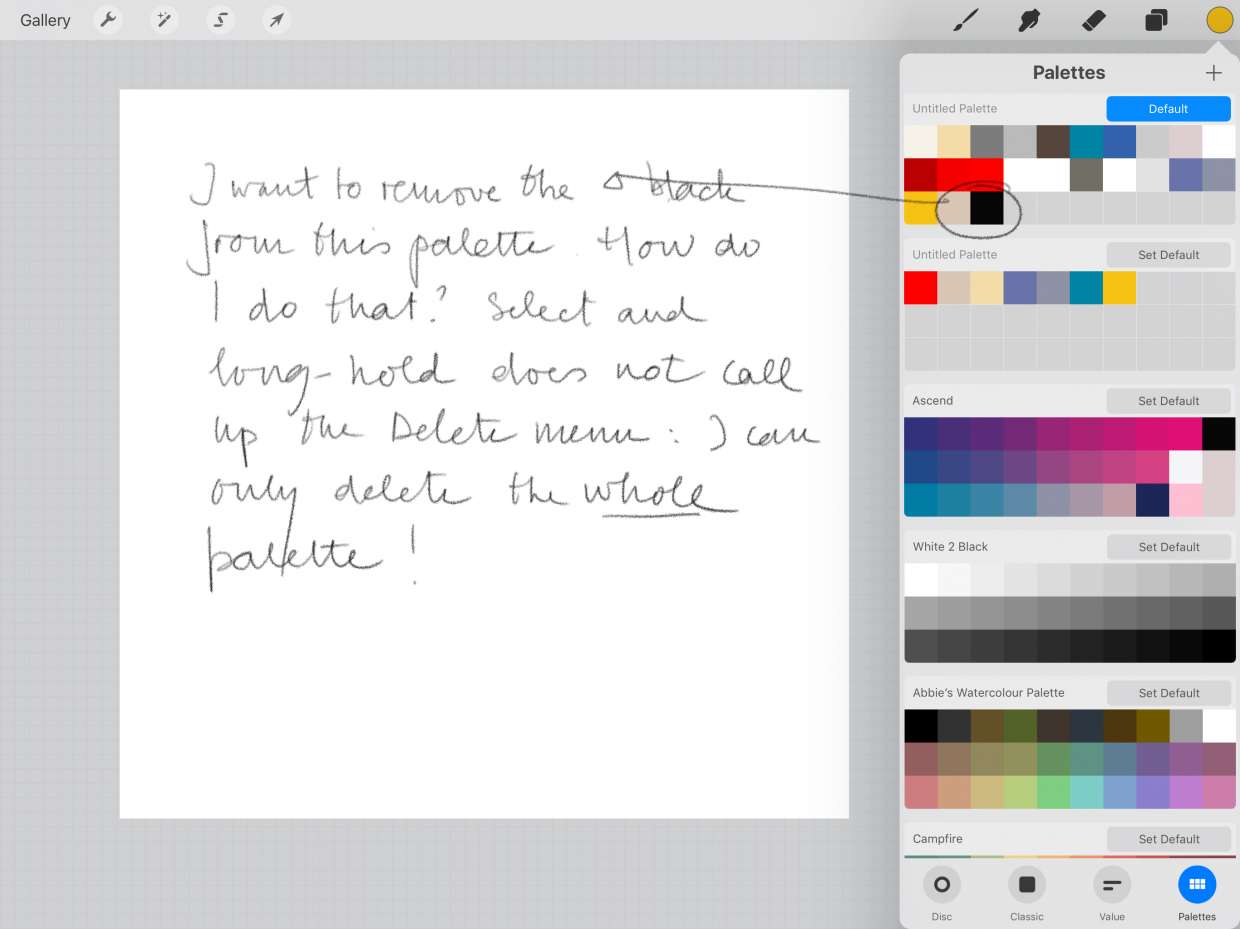Switch to the Value color mode
Viewport: 1240px width, 929px height.
click(x=1111, y=884)
